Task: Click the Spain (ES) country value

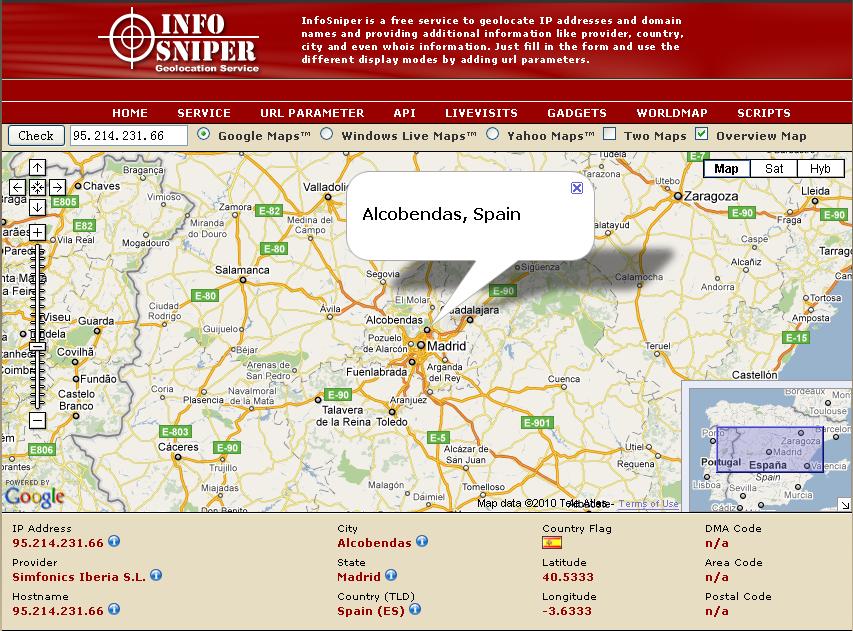Action: click(371, 611)
